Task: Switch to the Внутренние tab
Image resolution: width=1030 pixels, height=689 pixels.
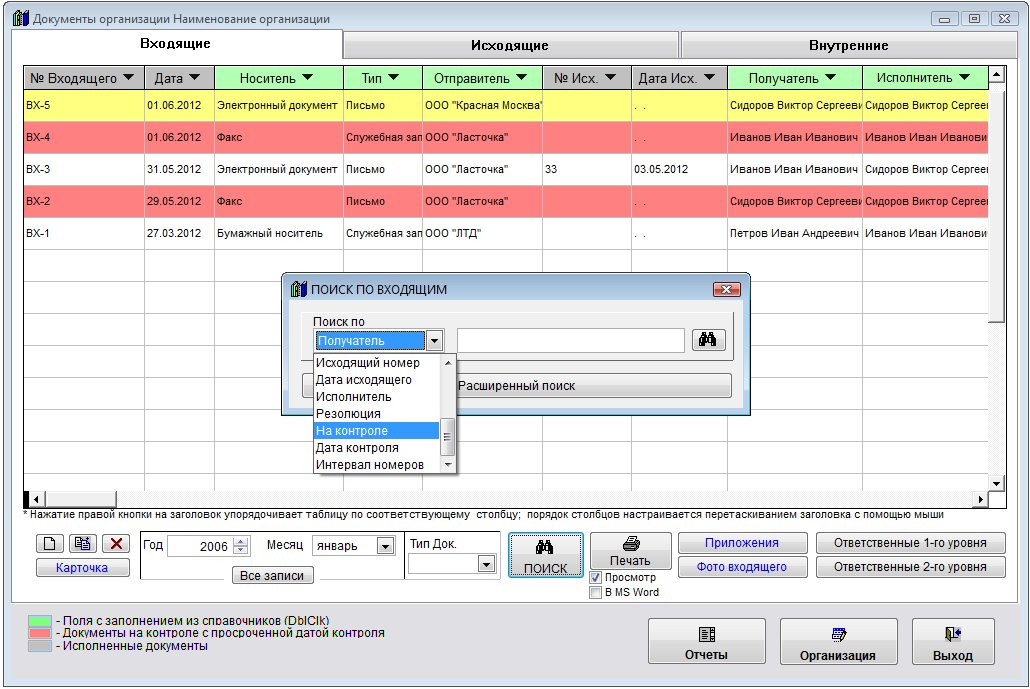Action: 848,45
